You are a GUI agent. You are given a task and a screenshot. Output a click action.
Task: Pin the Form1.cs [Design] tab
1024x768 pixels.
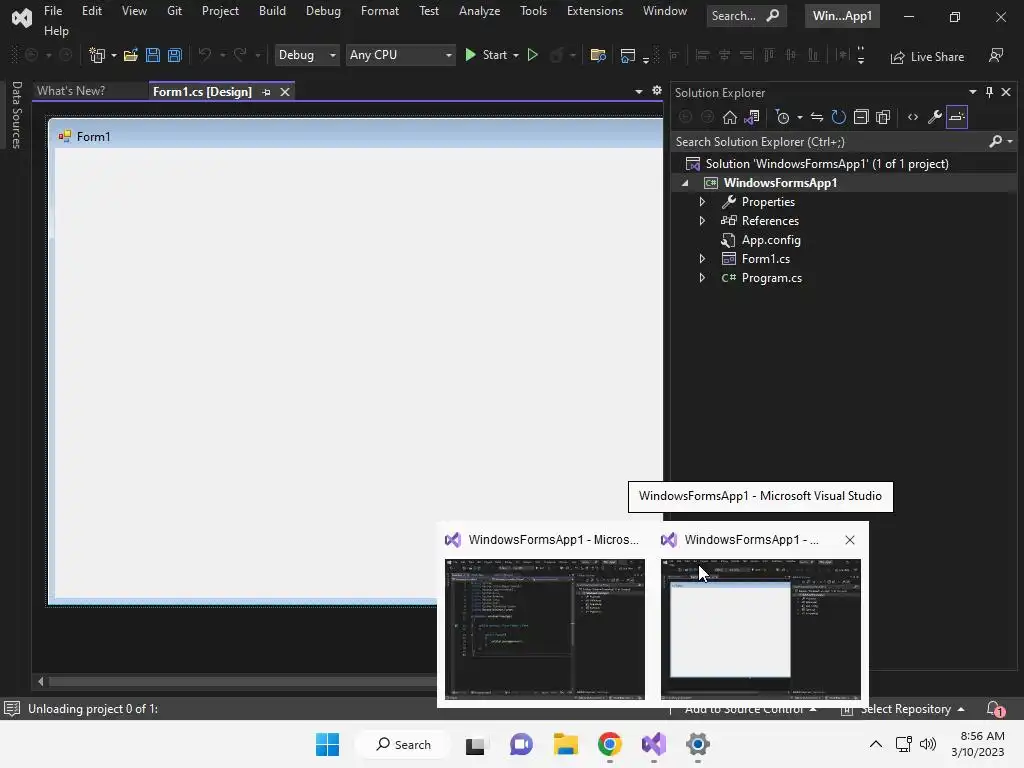pyautogui.click(x=266, y=92)
